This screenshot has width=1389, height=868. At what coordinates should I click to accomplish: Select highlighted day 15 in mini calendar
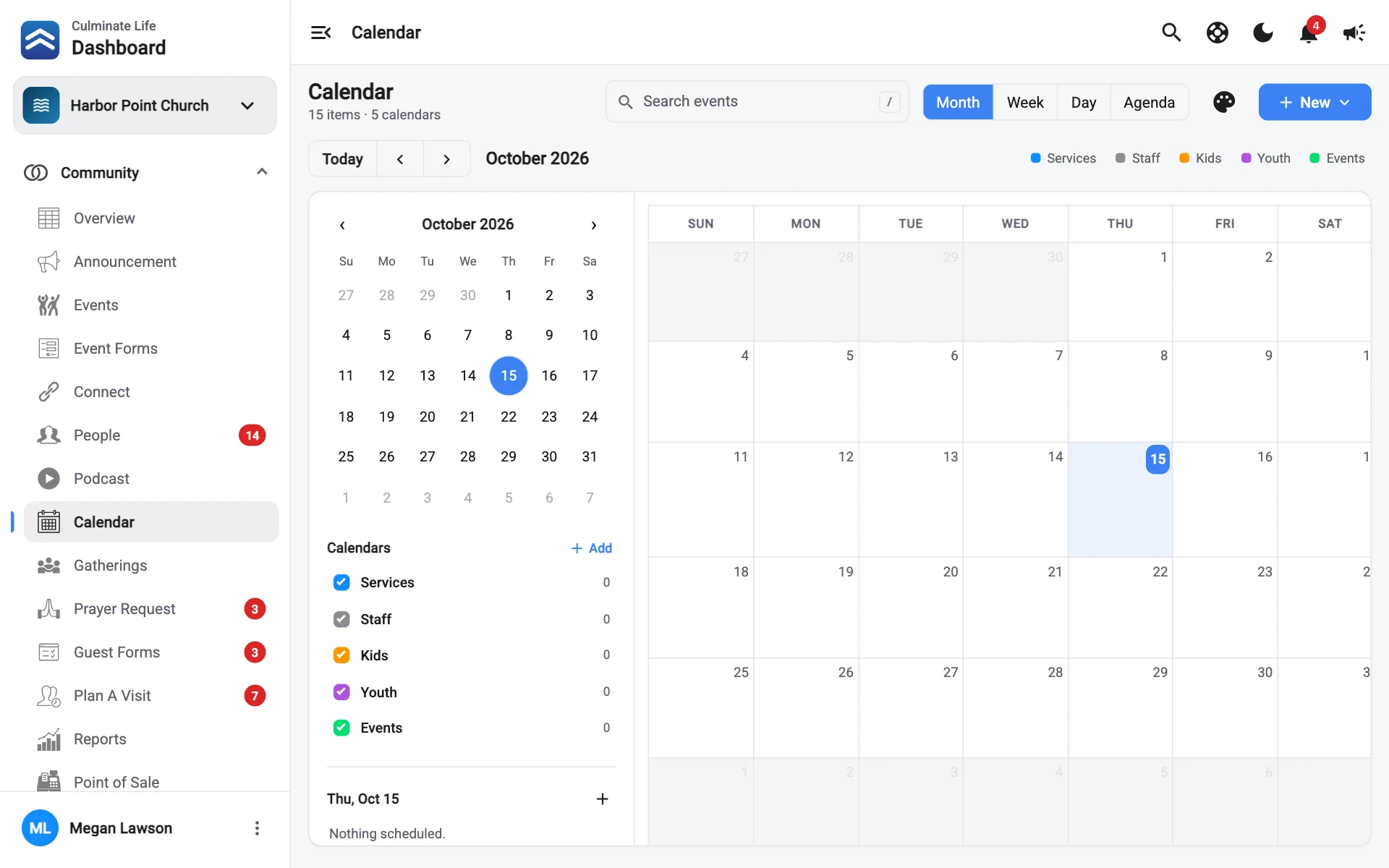pyautogui.click(x=509, y=375)
